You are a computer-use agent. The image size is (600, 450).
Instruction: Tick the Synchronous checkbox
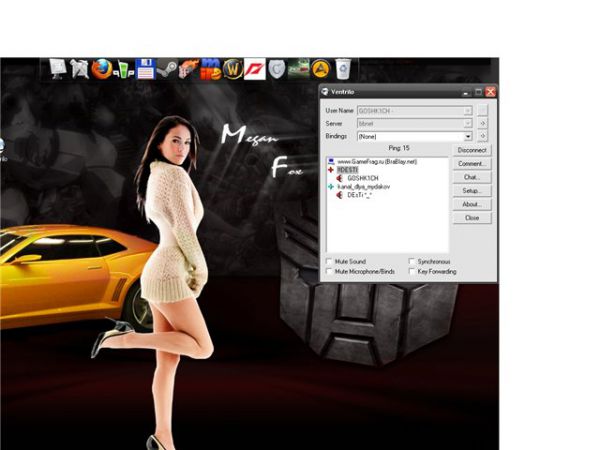click(x=412, y=261)
